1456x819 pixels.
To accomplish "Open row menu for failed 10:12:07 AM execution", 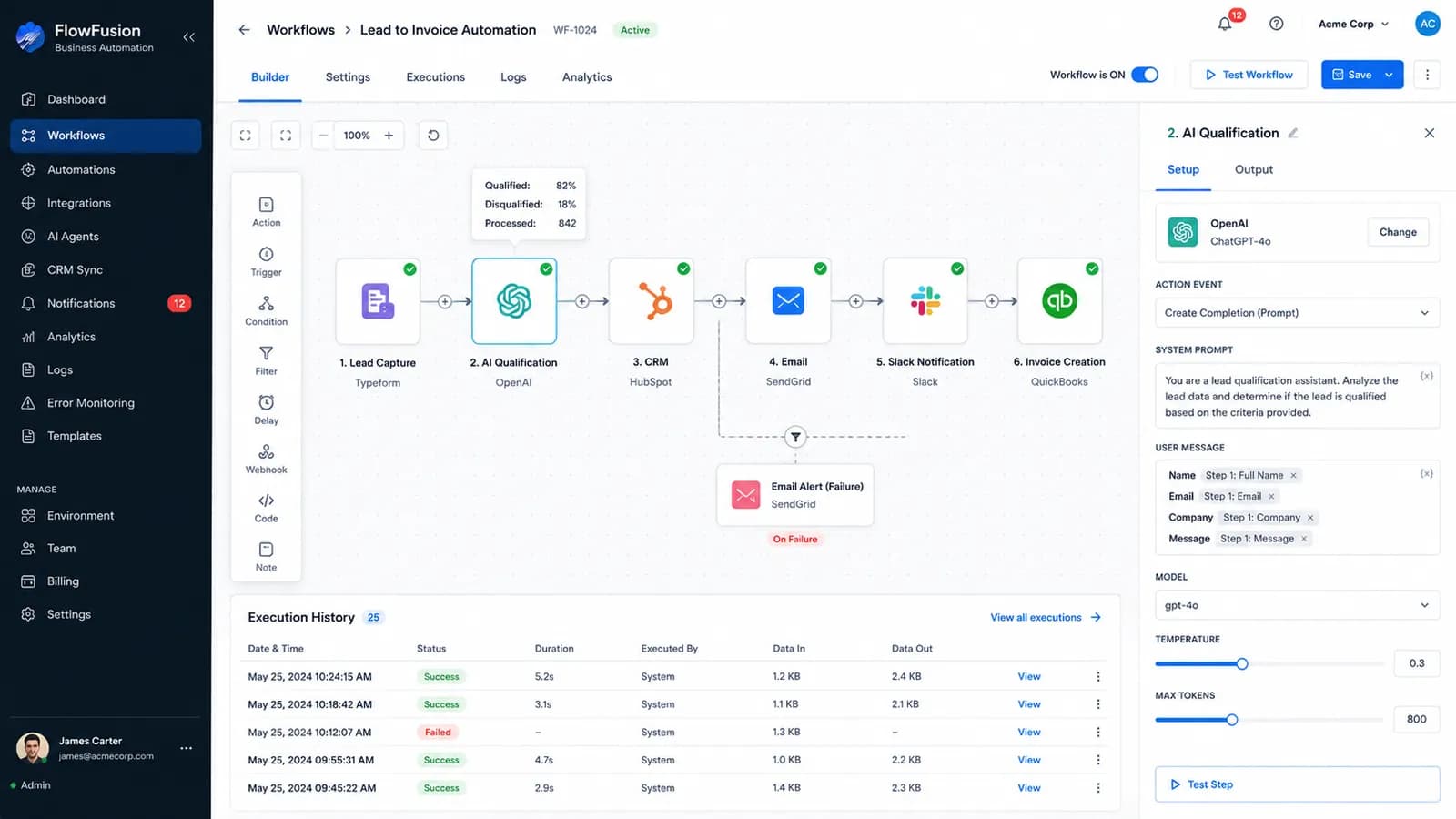I will [x=1098, y=733].
